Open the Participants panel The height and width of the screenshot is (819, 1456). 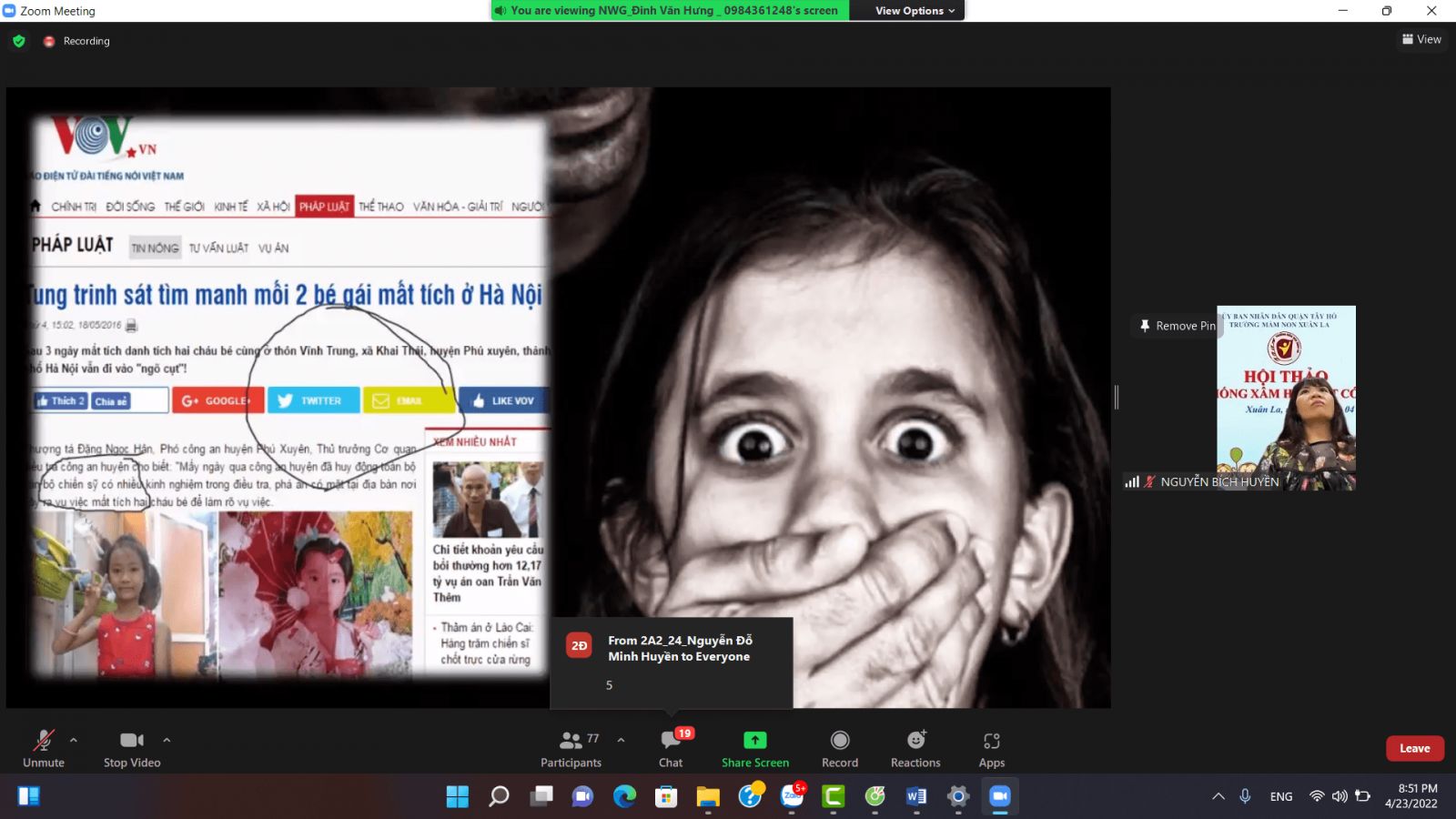click(571, 749)
